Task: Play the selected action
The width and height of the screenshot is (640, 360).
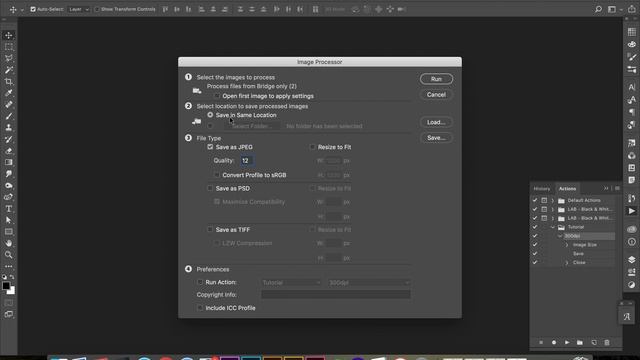Action: 567,342
